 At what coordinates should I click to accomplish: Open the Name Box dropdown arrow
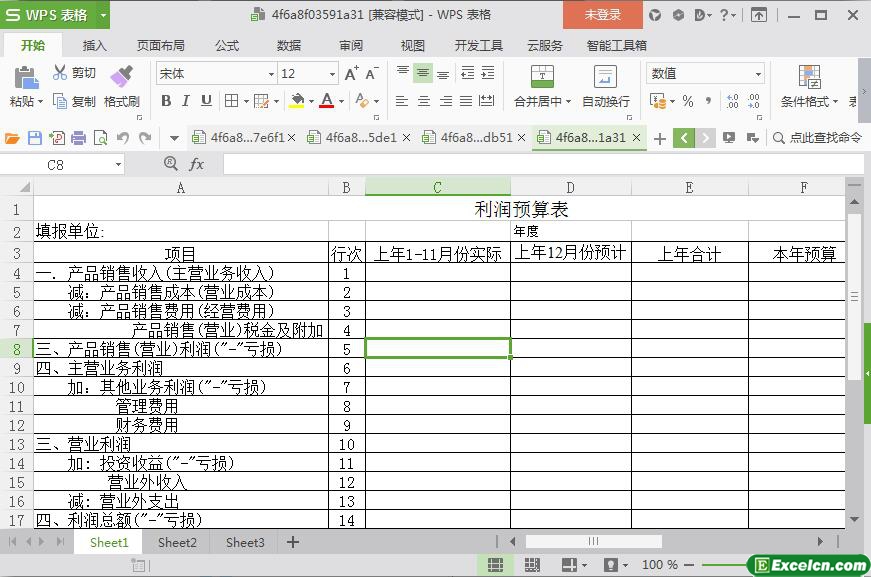tap(118, 164)
